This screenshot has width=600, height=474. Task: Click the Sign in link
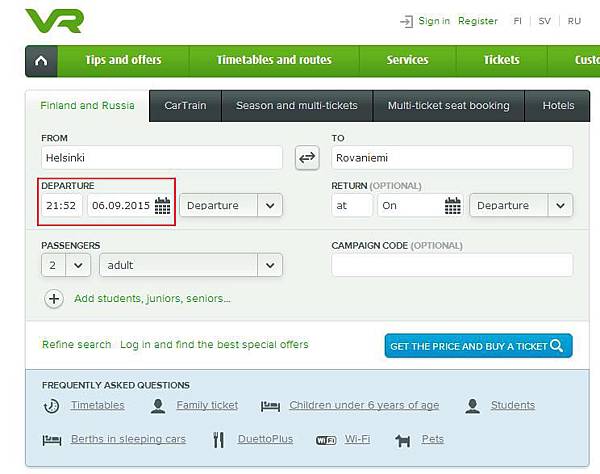[434, 21]
